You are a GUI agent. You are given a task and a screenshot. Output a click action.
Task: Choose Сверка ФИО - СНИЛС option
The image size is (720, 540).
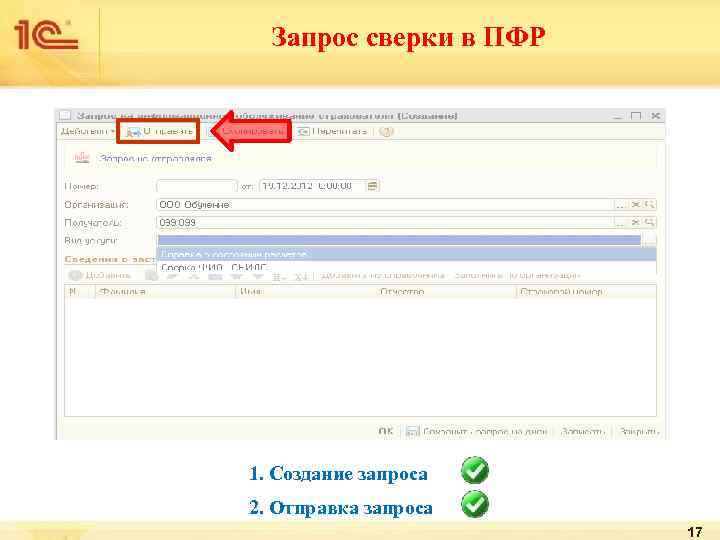[x=406, y=267]
